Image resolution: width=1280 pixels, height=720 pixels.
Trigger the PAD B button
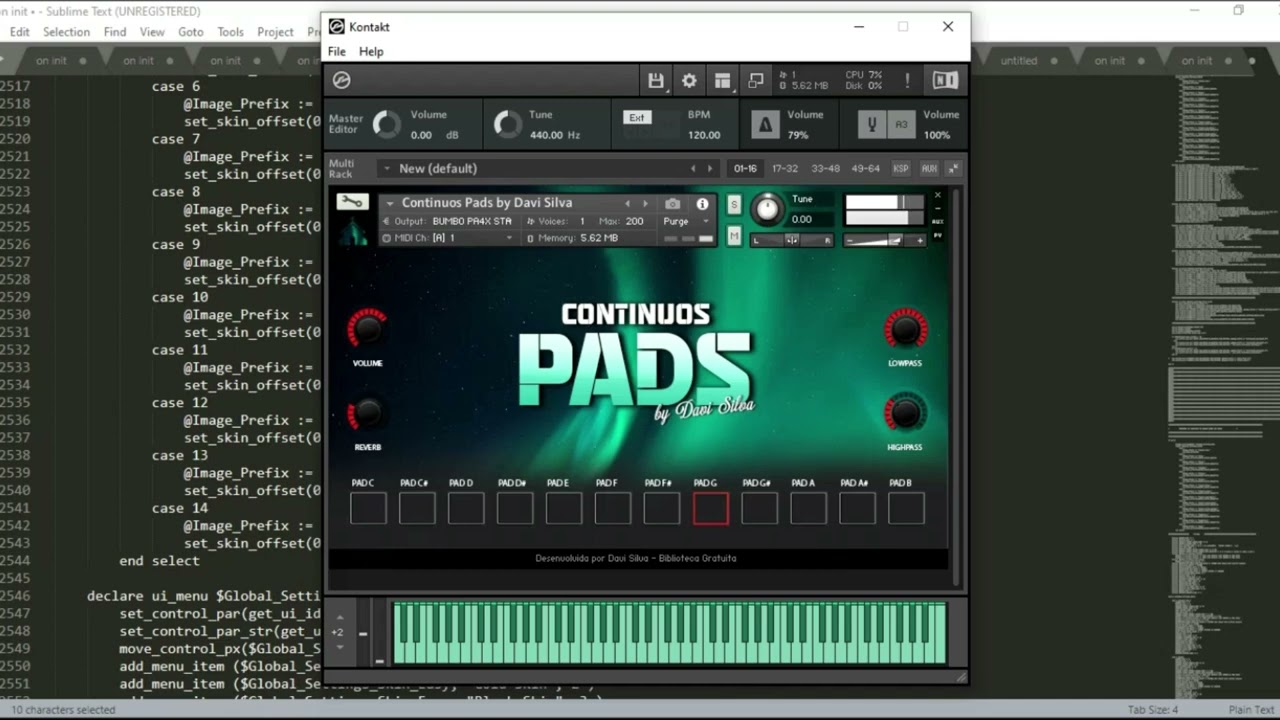coord(906,508)
